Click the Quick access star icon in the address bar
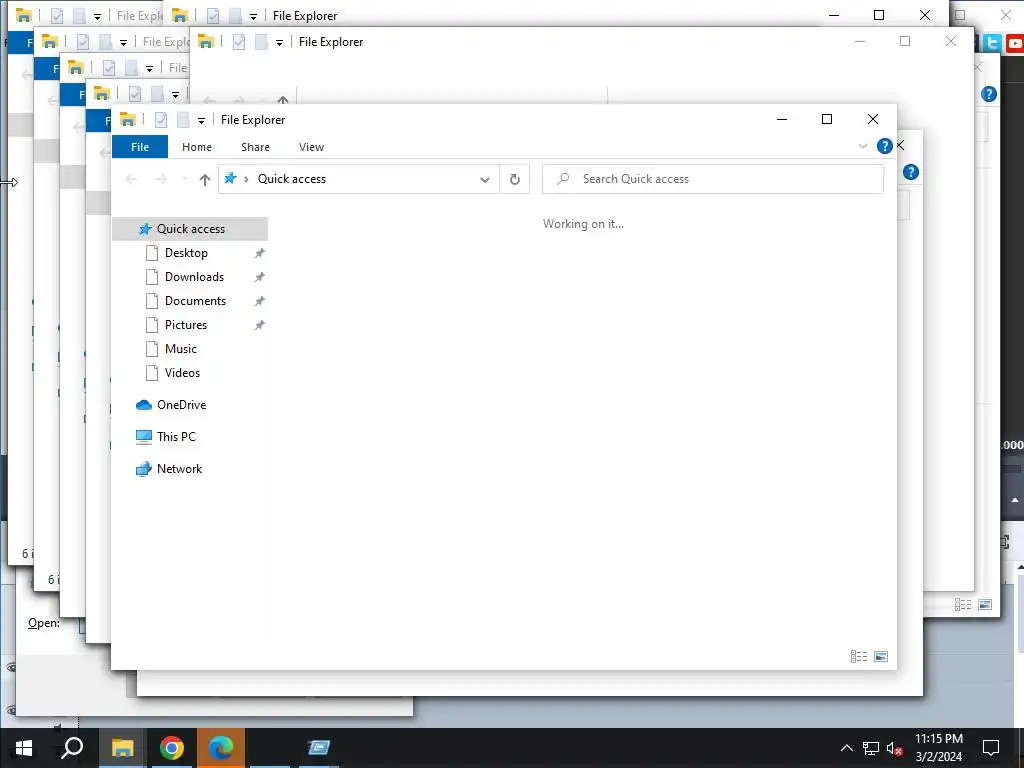The height and width of the screenshot is (768, 1024). [230, 178]
